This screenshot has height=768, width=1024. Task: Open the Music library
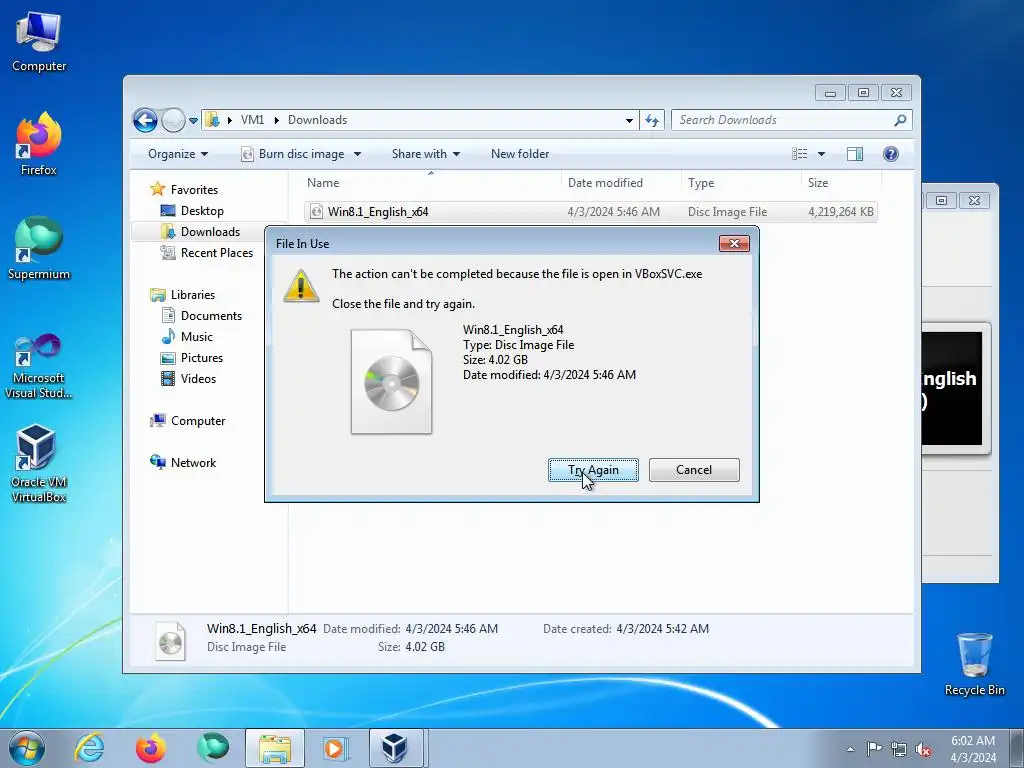coord(197,337)
